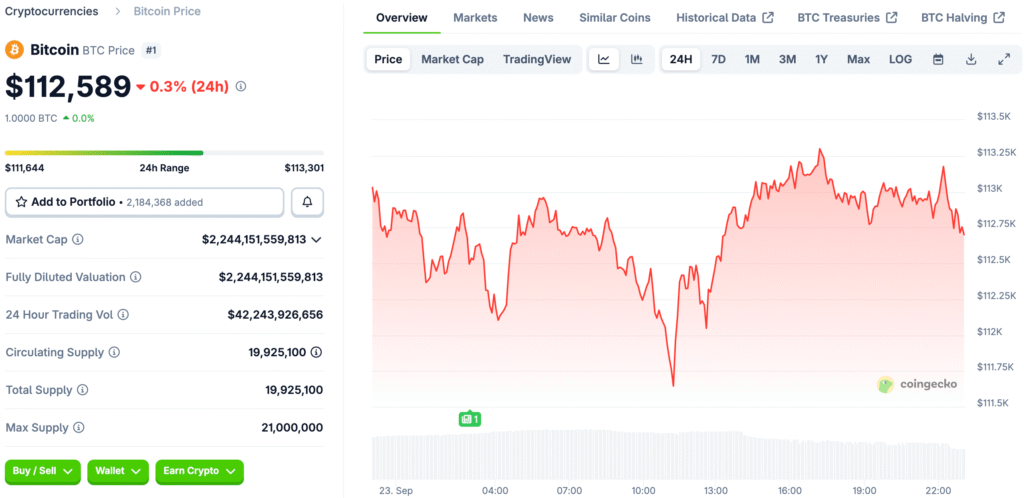Image resolution: width=1024 pixels, height=498 pixels.
Task: Click info icon beside 19,925,100 circulating value
Action: (x=317, y=352)
